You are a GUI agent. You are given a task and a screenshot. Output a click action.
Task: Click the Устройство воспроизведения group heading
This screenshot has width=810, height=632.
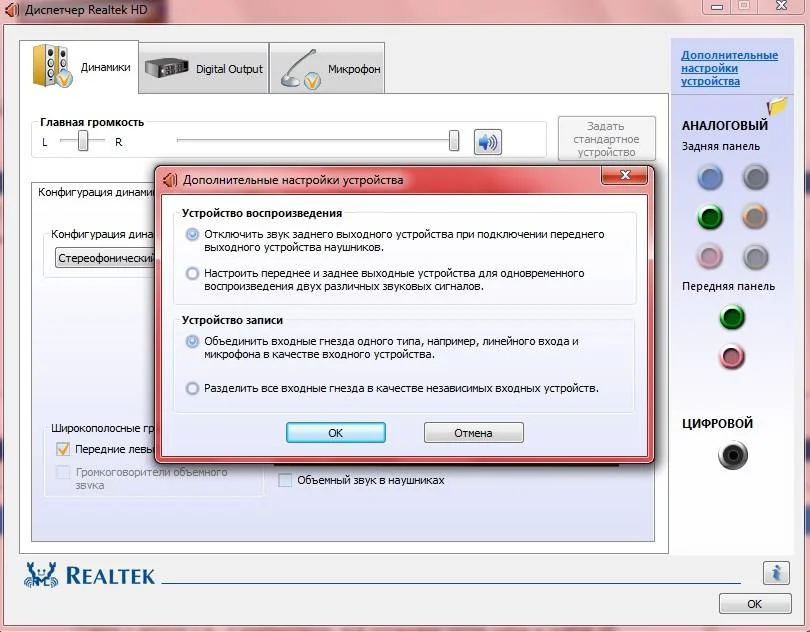pos(262,213)
